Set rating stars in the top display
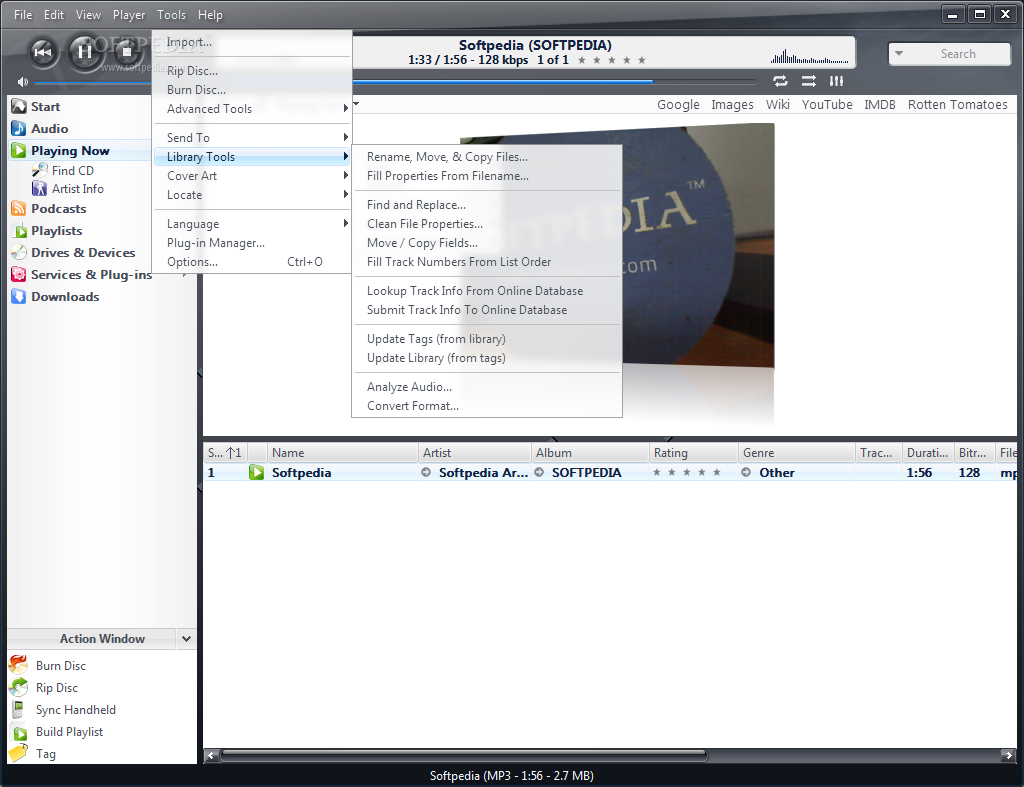The height and width of the screenshot is (787, 1024). [611, 60]
